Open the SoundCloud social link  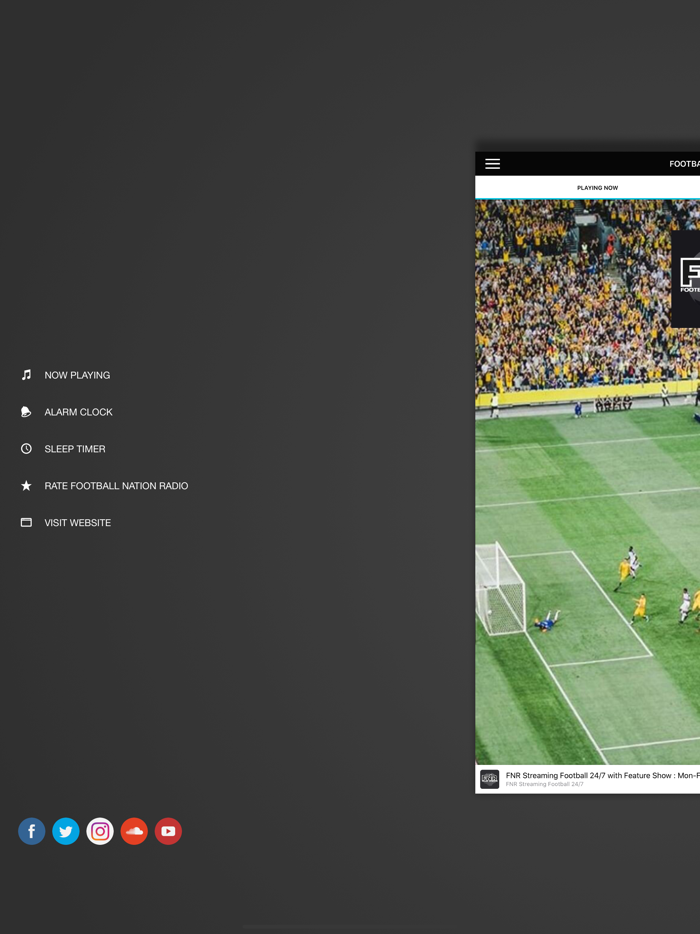click(x=134, y=831)
